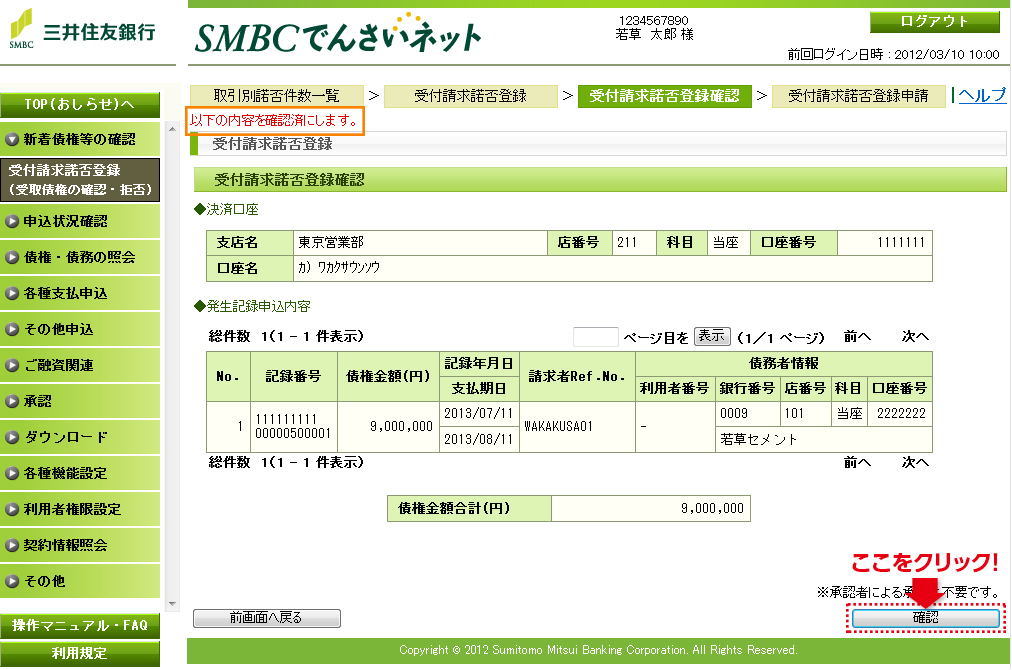The width and height of the screenshot is (1012, 670).
Task: Click arrow icon beside 各種機能設定
Action: pyautogui.click(x=12, y=473)
